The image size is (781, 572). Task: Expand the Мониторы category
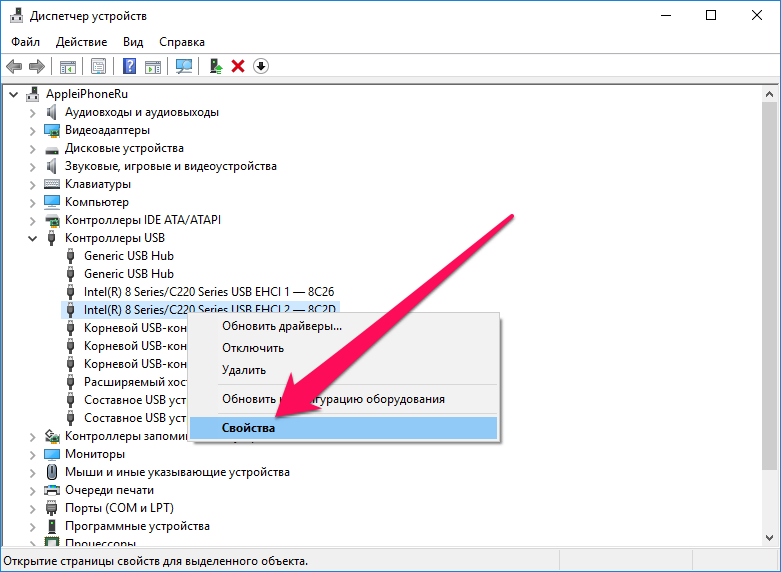point(33,454)
